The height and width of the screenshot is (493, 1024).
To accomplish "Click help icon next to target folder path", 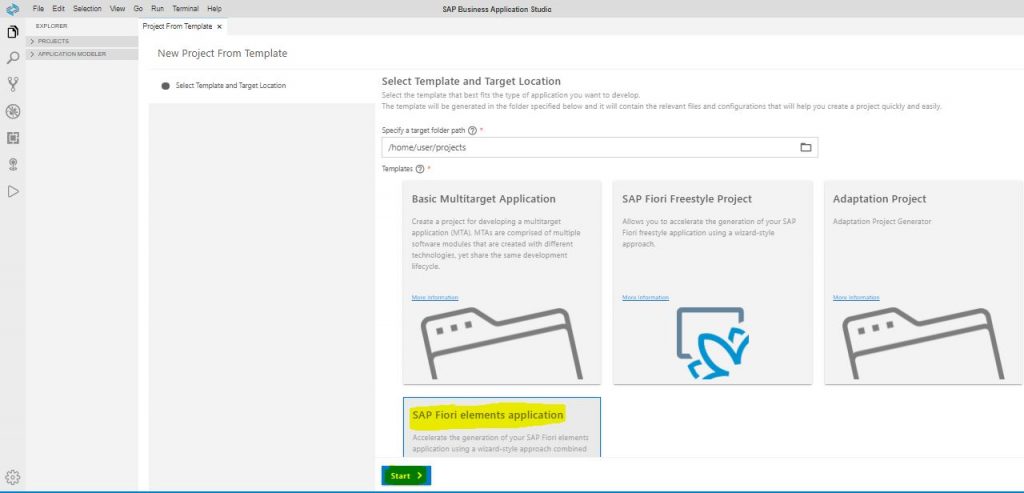I will point(472,131).
